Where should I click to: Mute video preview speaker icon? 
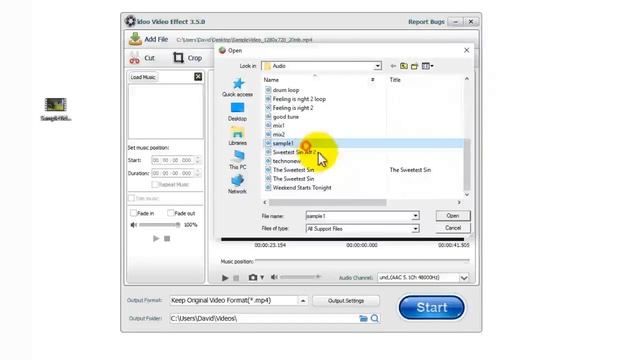tap(274, 277)
